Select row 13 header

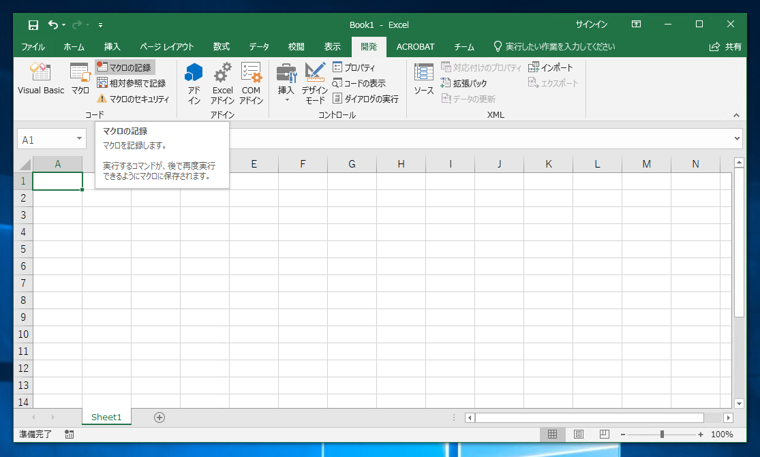[x=23, y=385]
